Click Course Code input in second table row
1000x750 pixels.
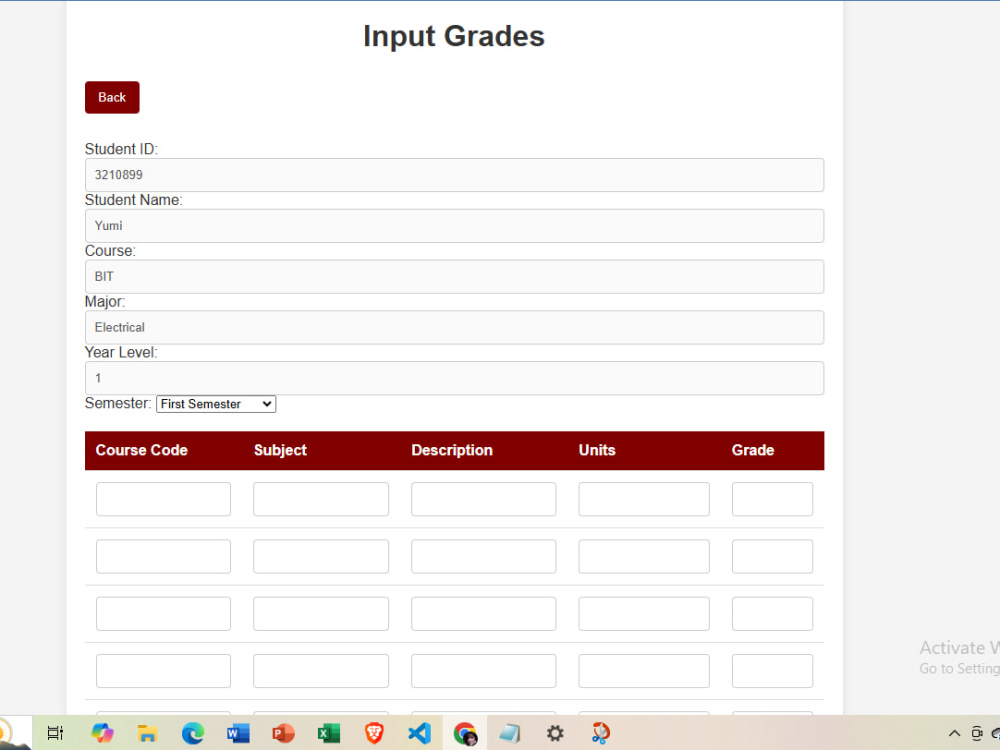point(163,556)
